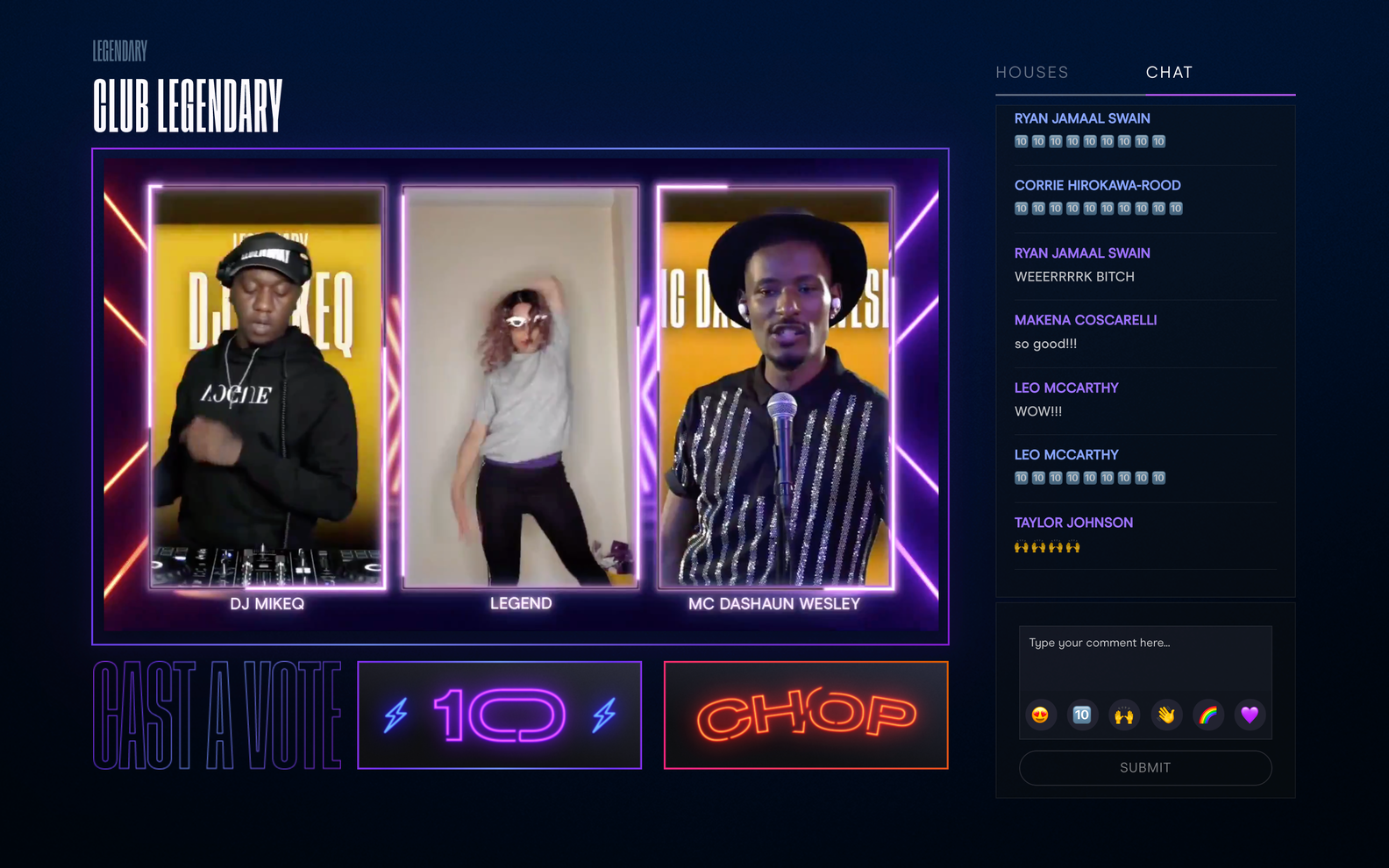Click Taylor Johnson's username in chat
The height and width of the screenshot is (868, 1389).
coord(1073,523)
